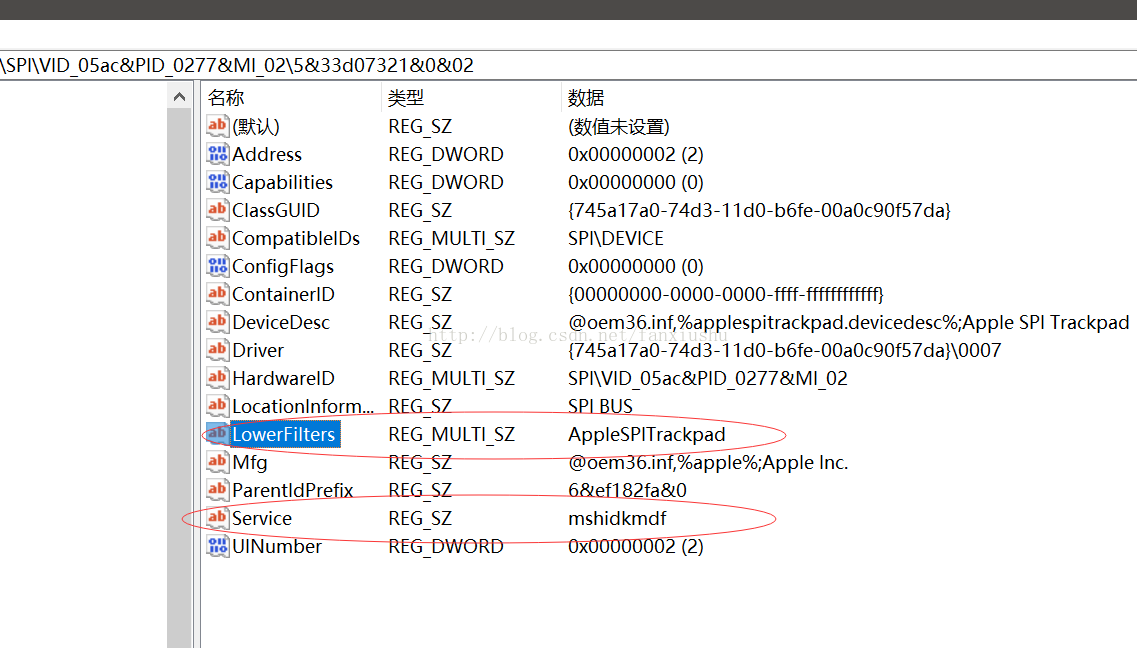Select the ConfigFlags value name
This screenshot has height=648, width=1137.
coord(283,267)
